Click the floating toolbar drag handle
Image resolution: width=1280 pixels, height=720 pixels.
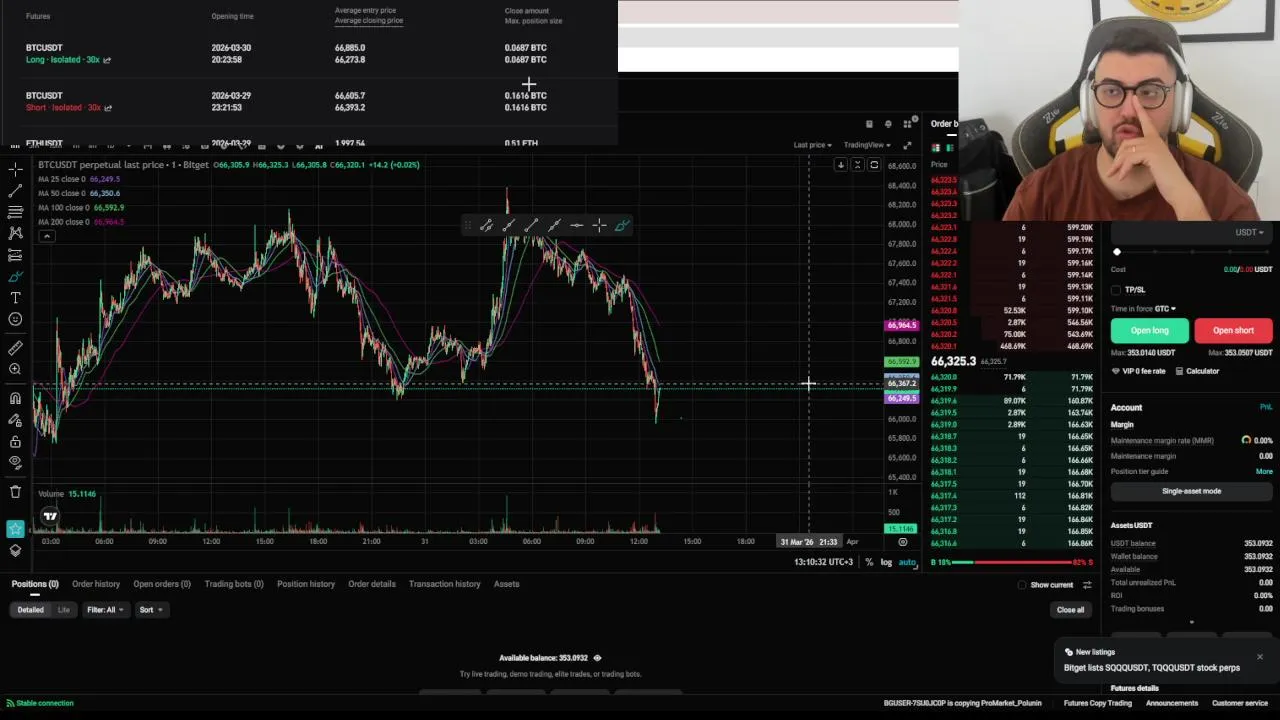(x=467, y=226)
